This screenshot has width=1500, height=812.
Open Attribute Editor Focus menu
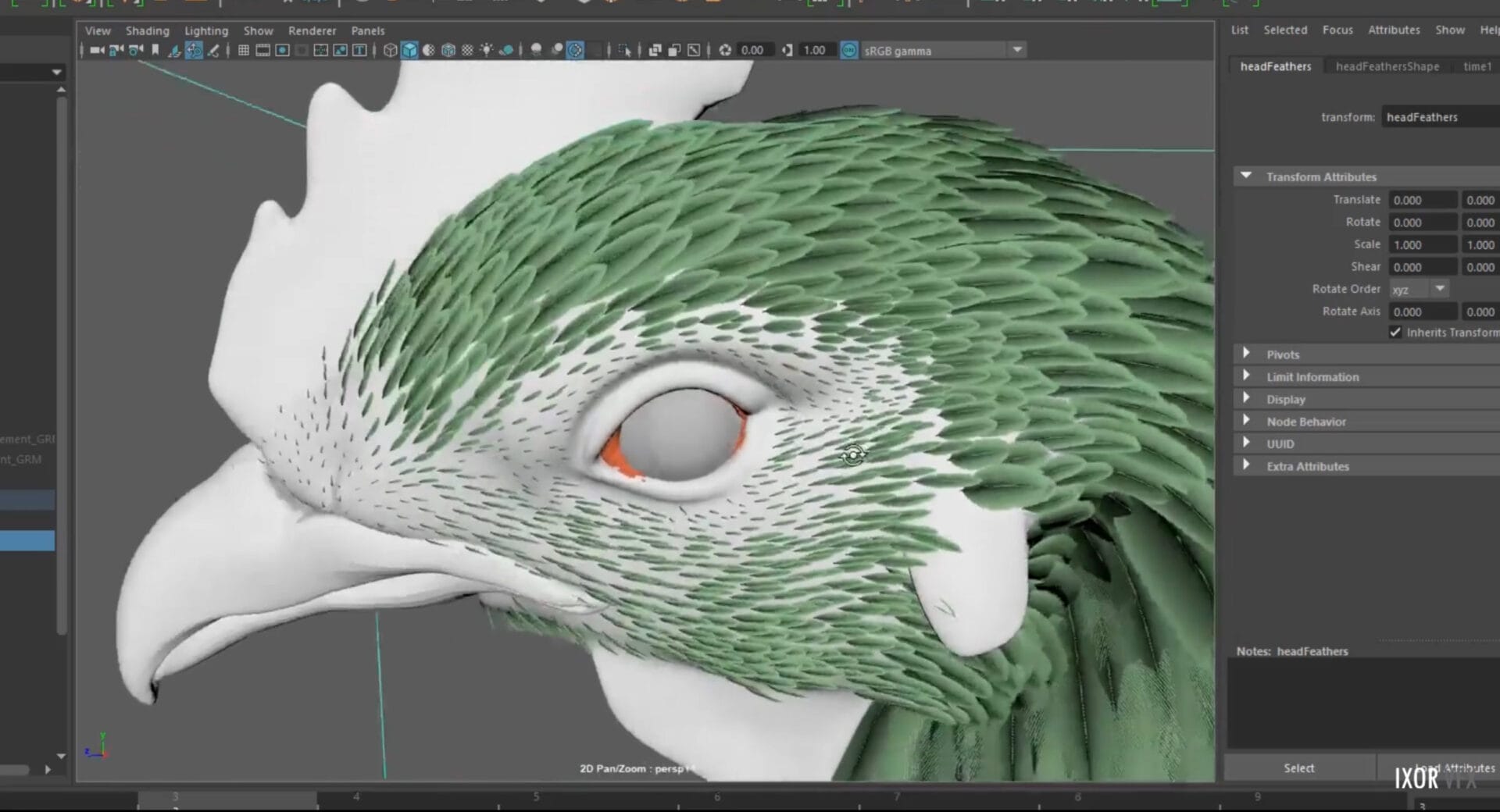pyautogui.click(x=1337, y=30)
